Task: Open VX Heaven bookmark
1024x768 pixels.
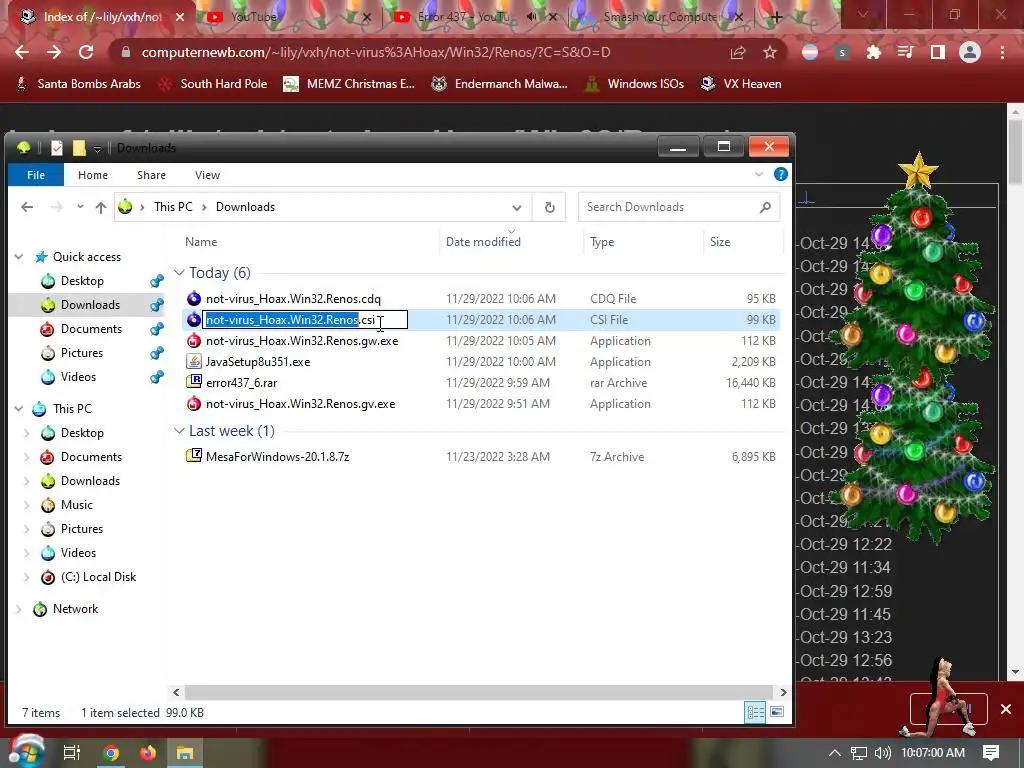Action: pos(742,84)
